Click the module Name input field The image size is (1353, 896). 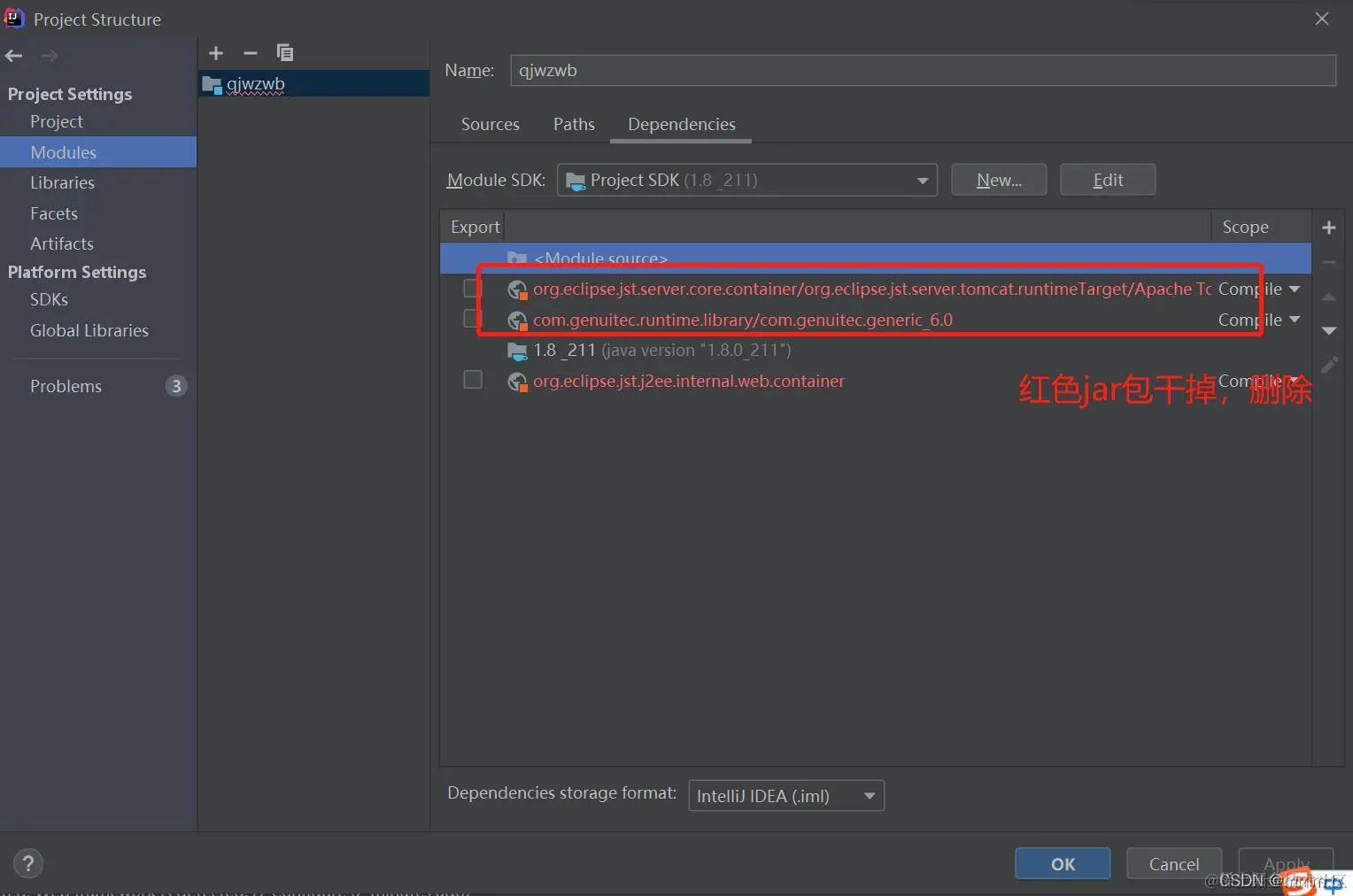click(923, 71)
